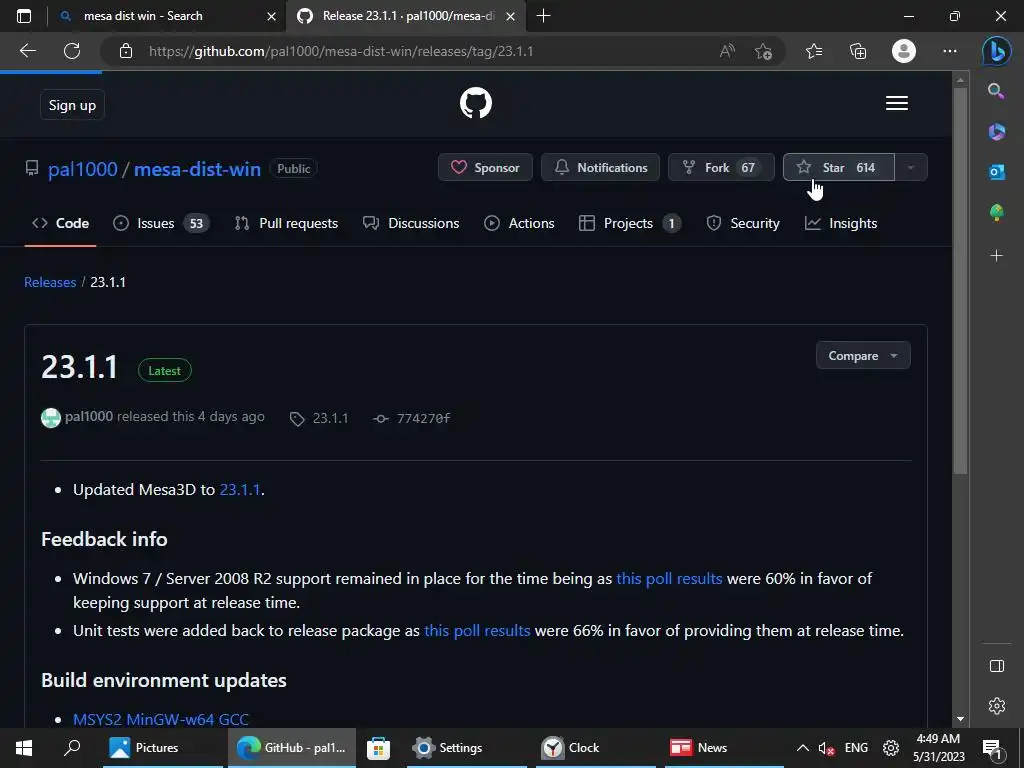Open Microsoft Store taskbar icon
The image size is (1024, 768).
[378, 748]
